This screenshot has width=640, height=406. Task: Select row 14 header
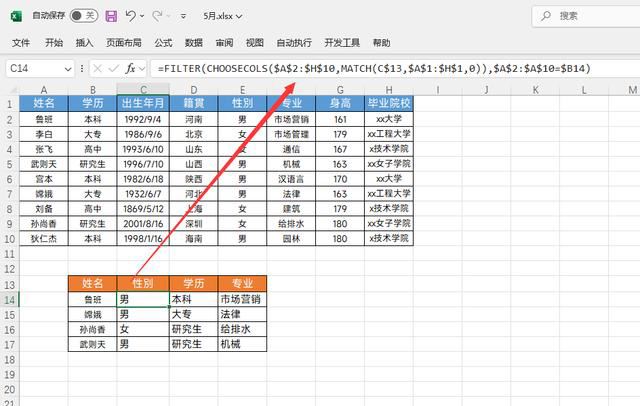pyautogui.click(x=9, y=300)
